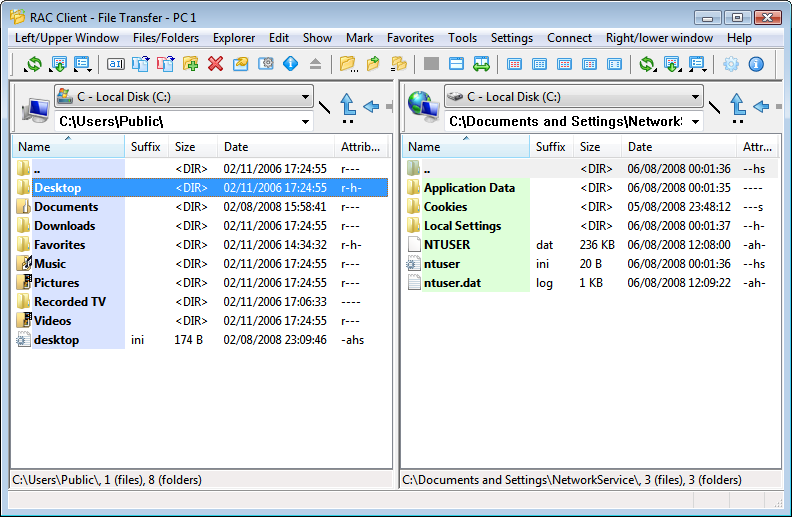Click the gray square stop icon

click(x=431, y=64)
